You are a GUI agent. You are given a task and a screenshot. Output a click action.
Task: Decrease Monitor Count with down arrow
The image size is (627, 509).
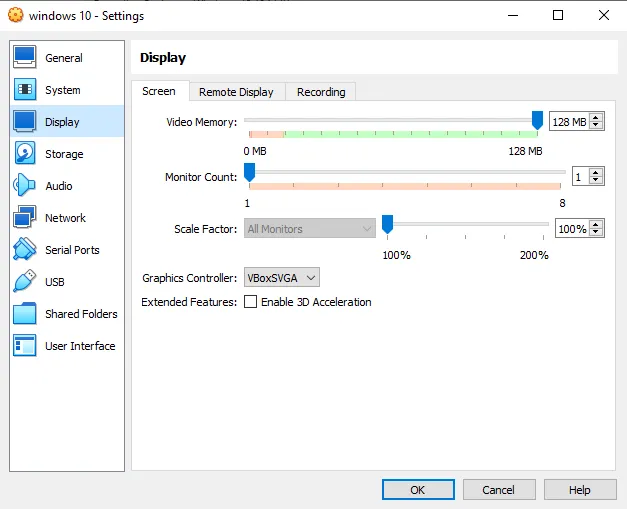596,180
